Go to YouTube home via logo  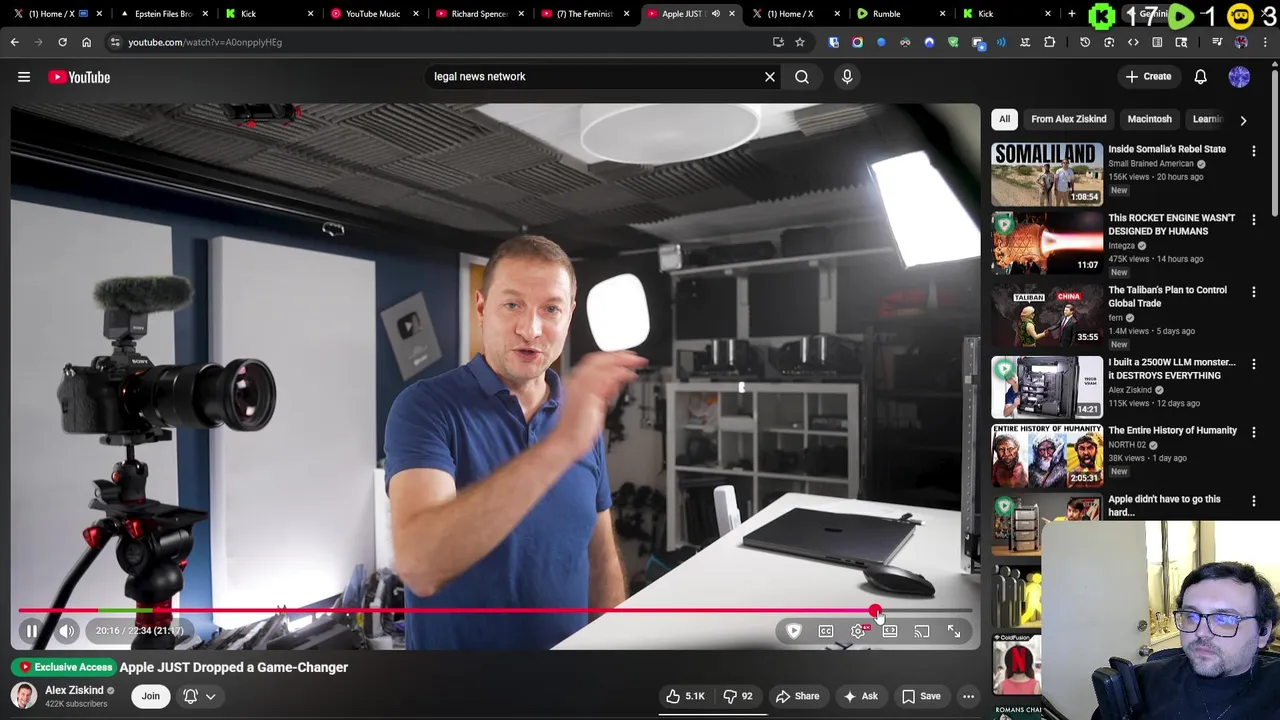click(x=79, y=77)
